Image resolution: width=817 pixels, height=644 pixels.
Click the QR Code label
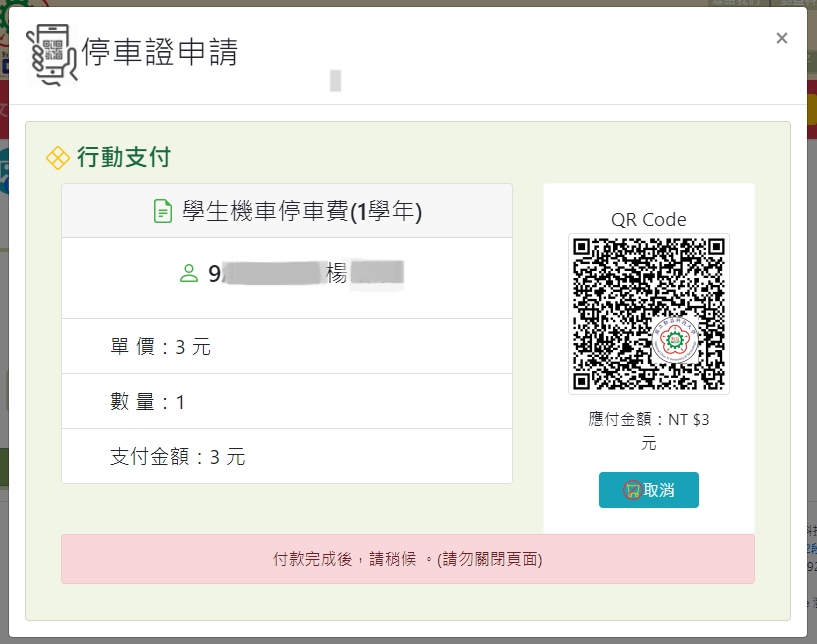[x=649, y=220]
